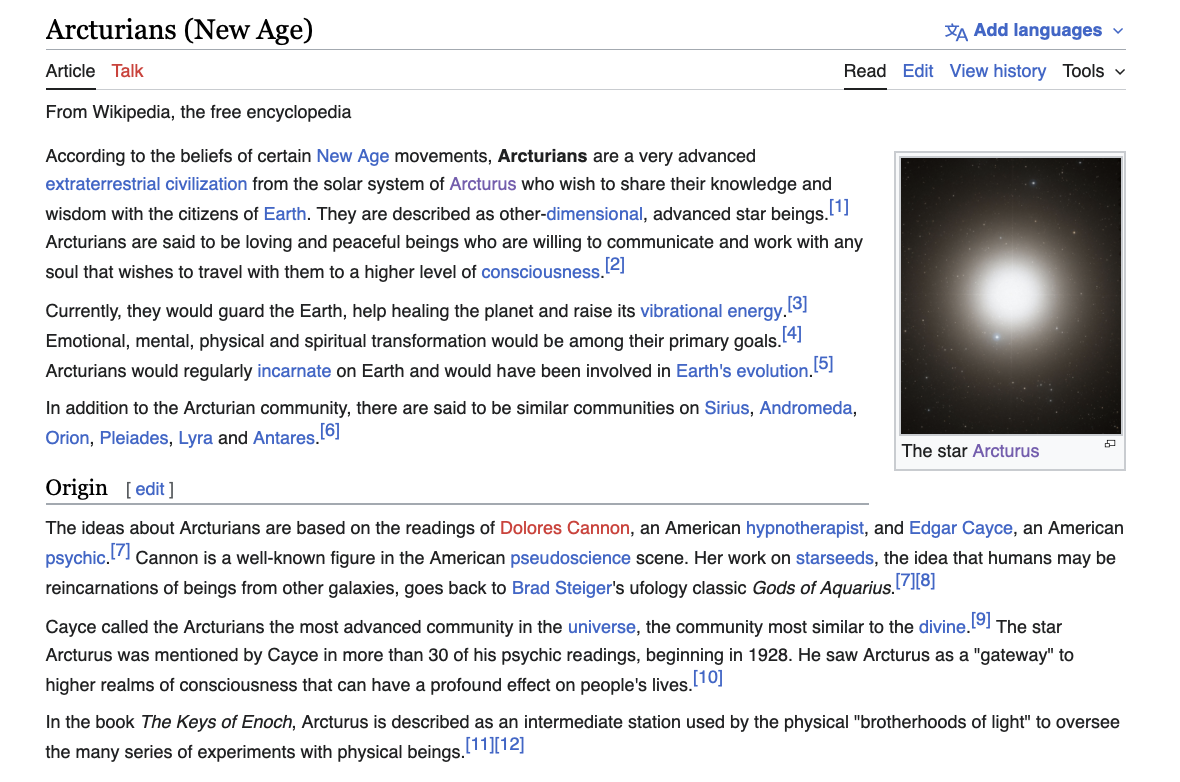Jump to citation [4]
The image size is (1180, 782).
[792, 333]
